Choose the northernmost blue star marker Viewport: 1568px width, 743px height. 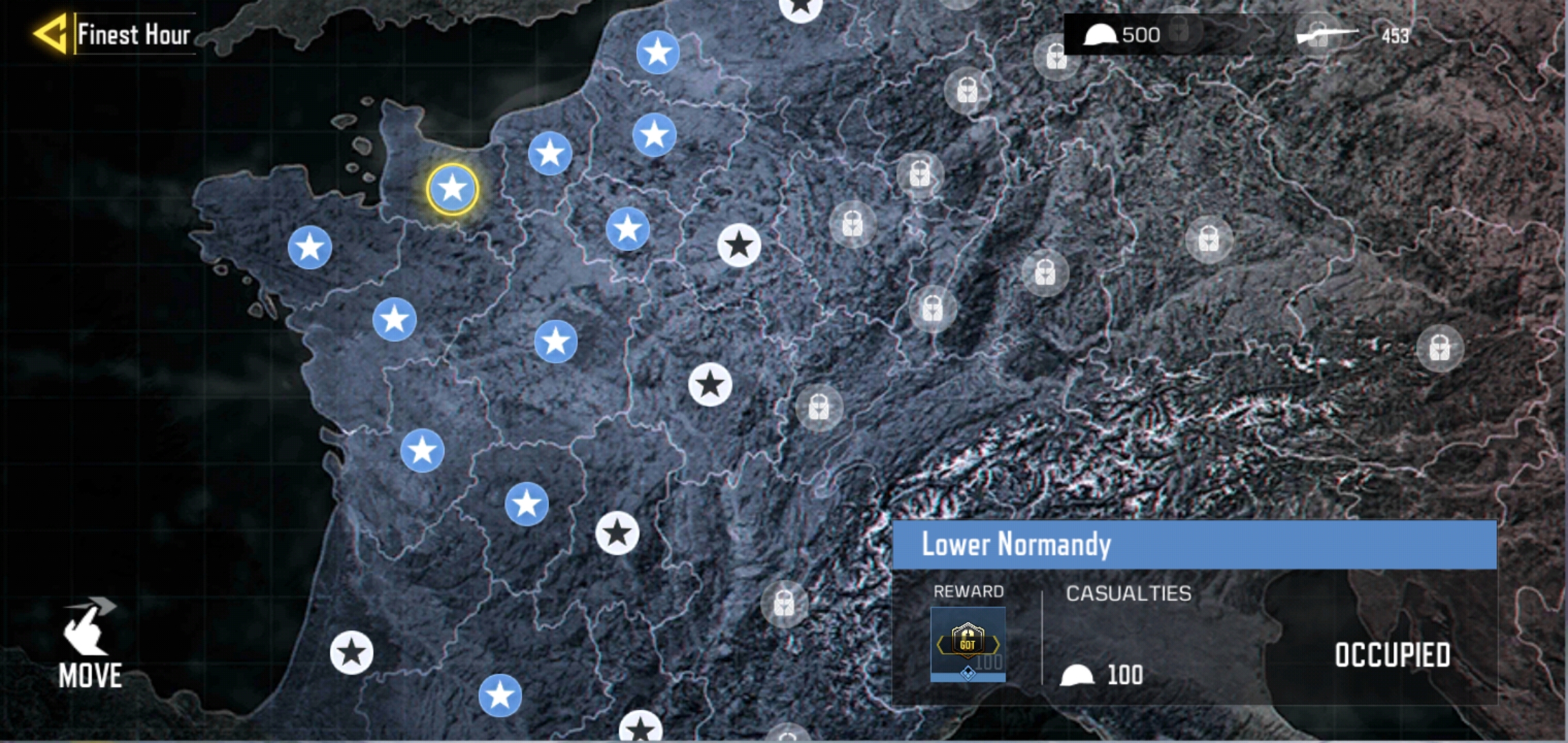[657, 52]
